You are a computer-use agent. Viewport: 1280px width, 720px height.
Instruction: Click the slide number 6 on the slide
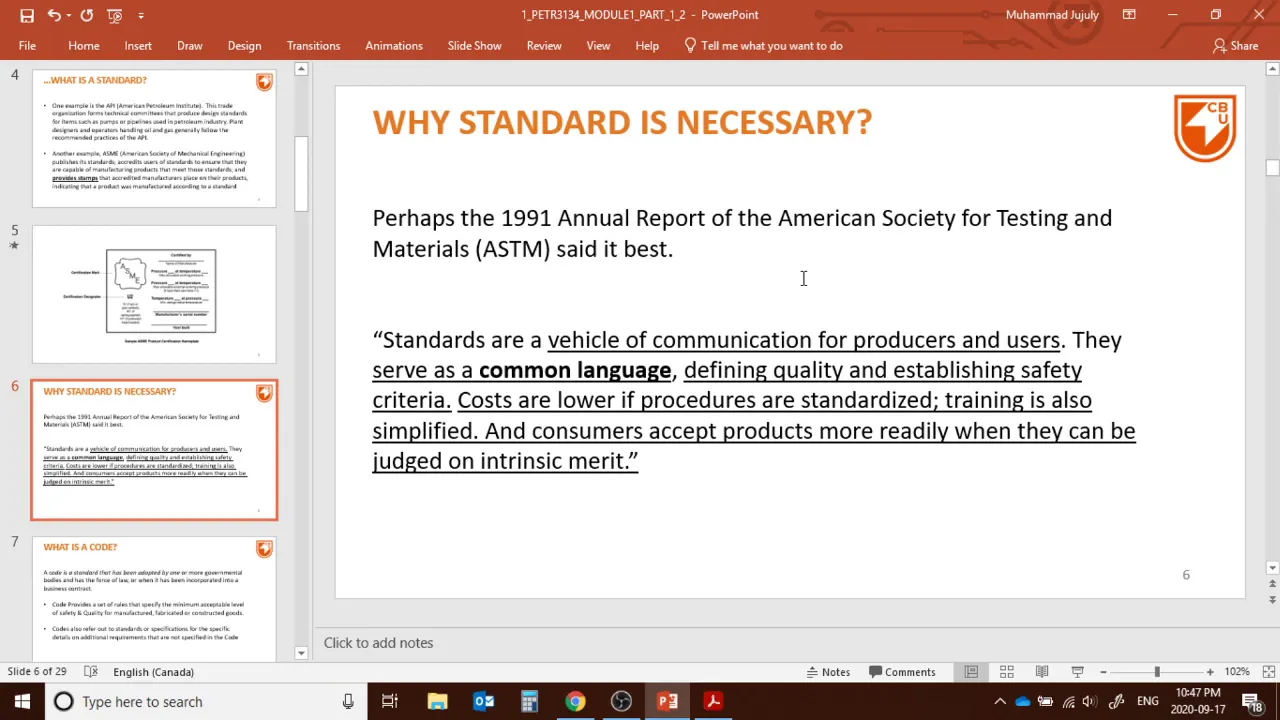(x=1186, y=575)
